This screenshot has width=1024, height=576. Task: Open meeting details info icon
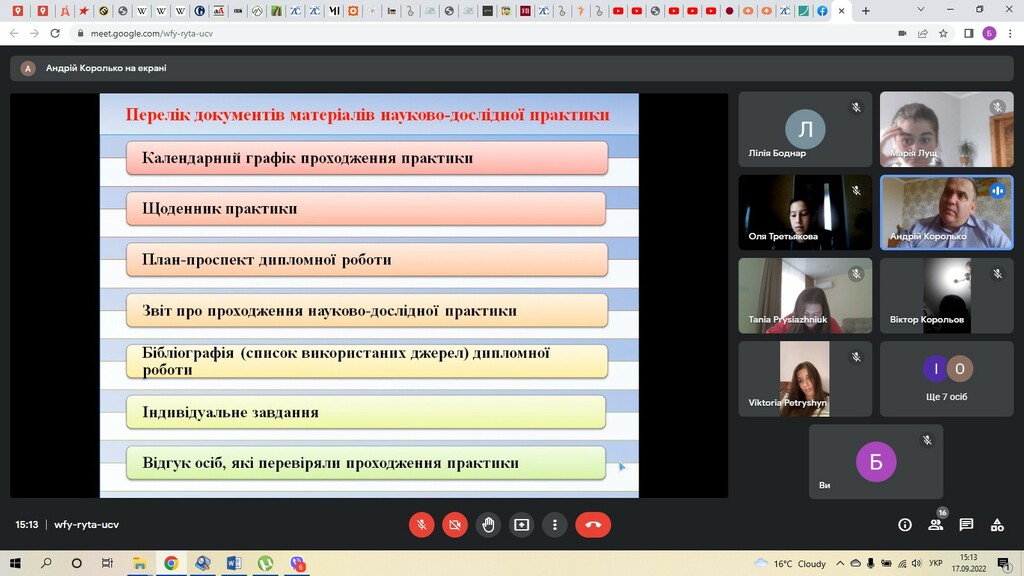(905, 524)
